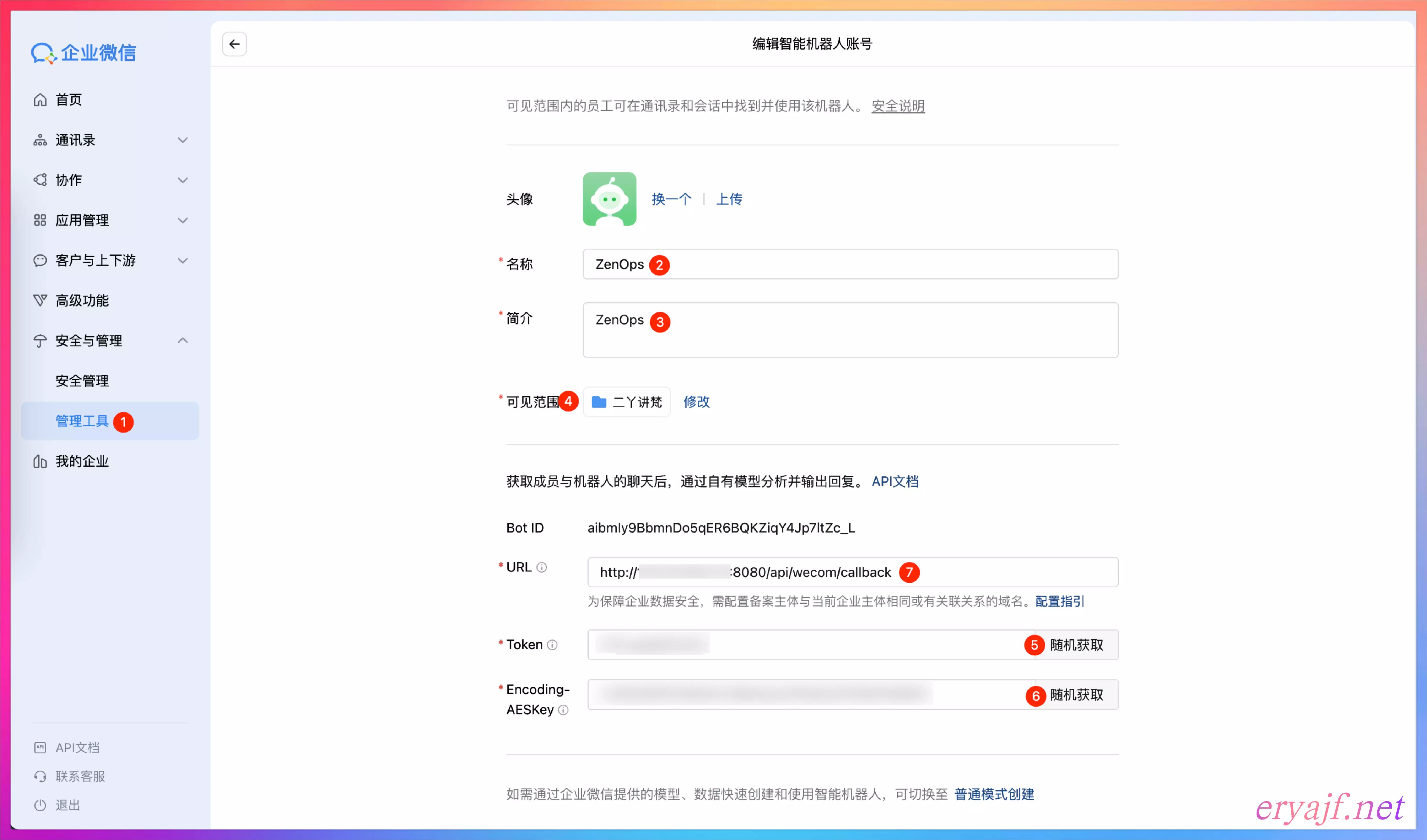Image resolution: width=1427 pixels, height=840 pixels.
Task: Click the EncodingAESKey info icon
Action: coord(563,710)
